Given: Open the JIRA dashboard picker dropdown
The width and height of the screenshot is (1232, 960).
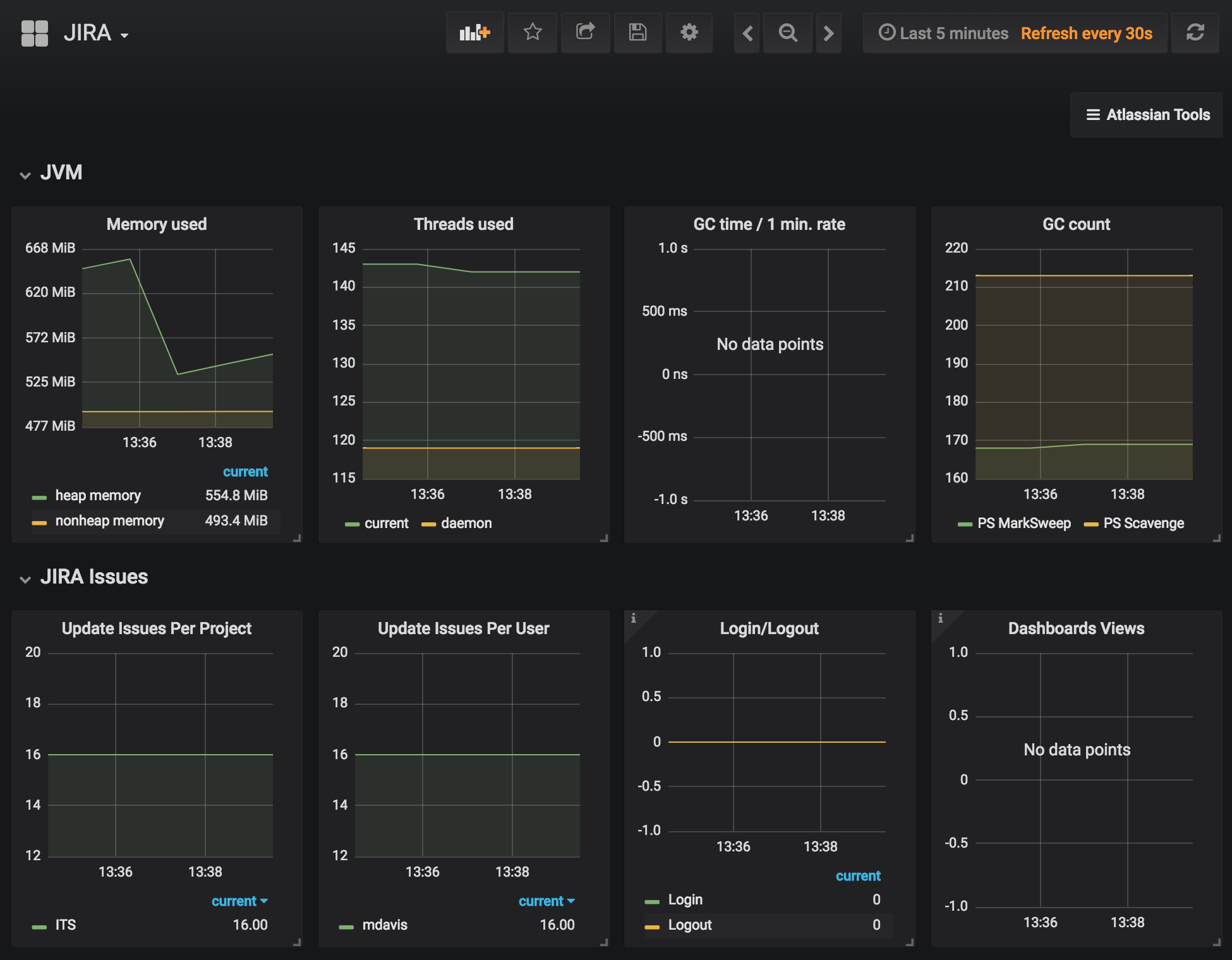Looking at the screenshot, I should coord(95,33).
